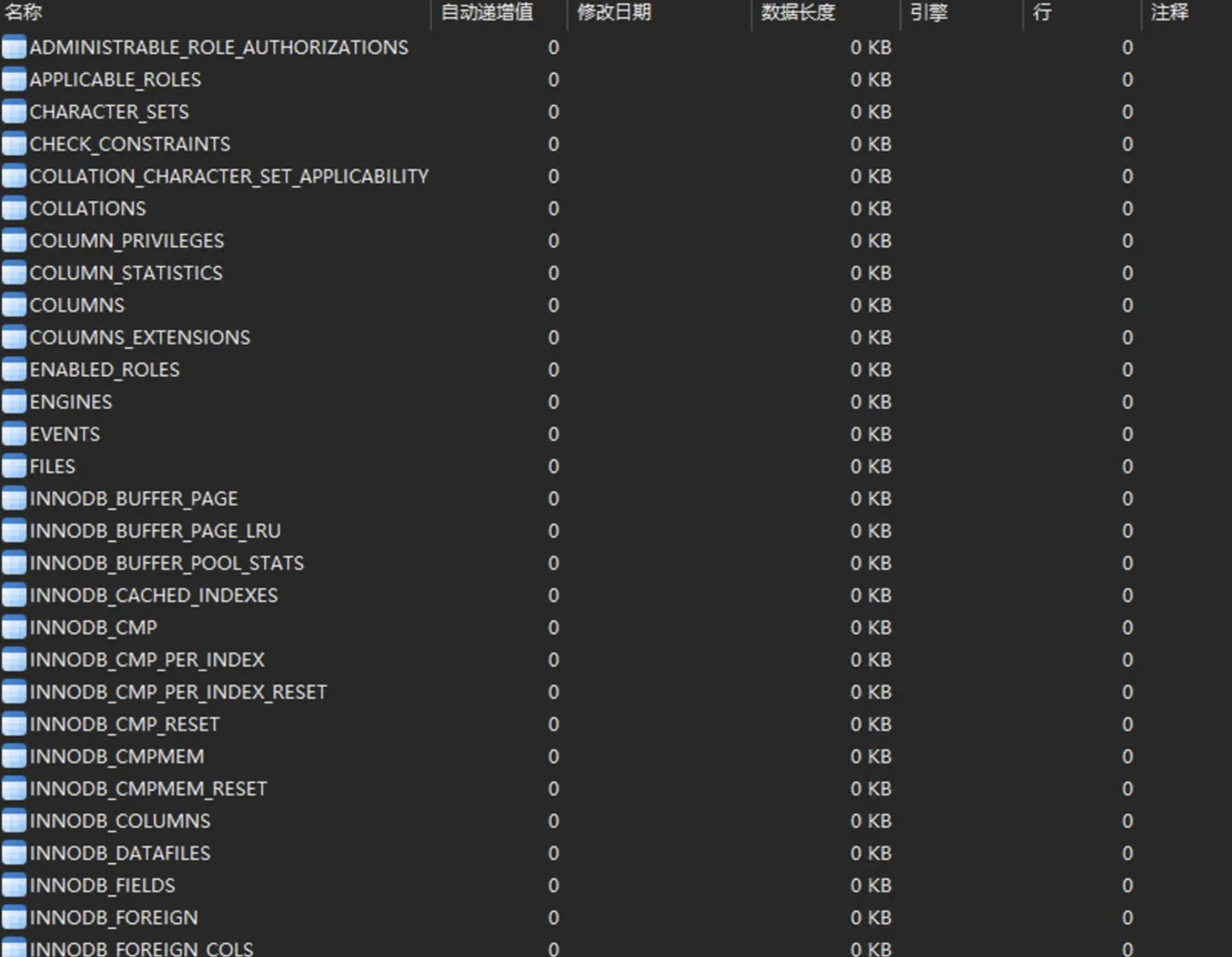Click the table icon beside COLLATIONS
1232x957 pixels.
(x=14, y=208)
